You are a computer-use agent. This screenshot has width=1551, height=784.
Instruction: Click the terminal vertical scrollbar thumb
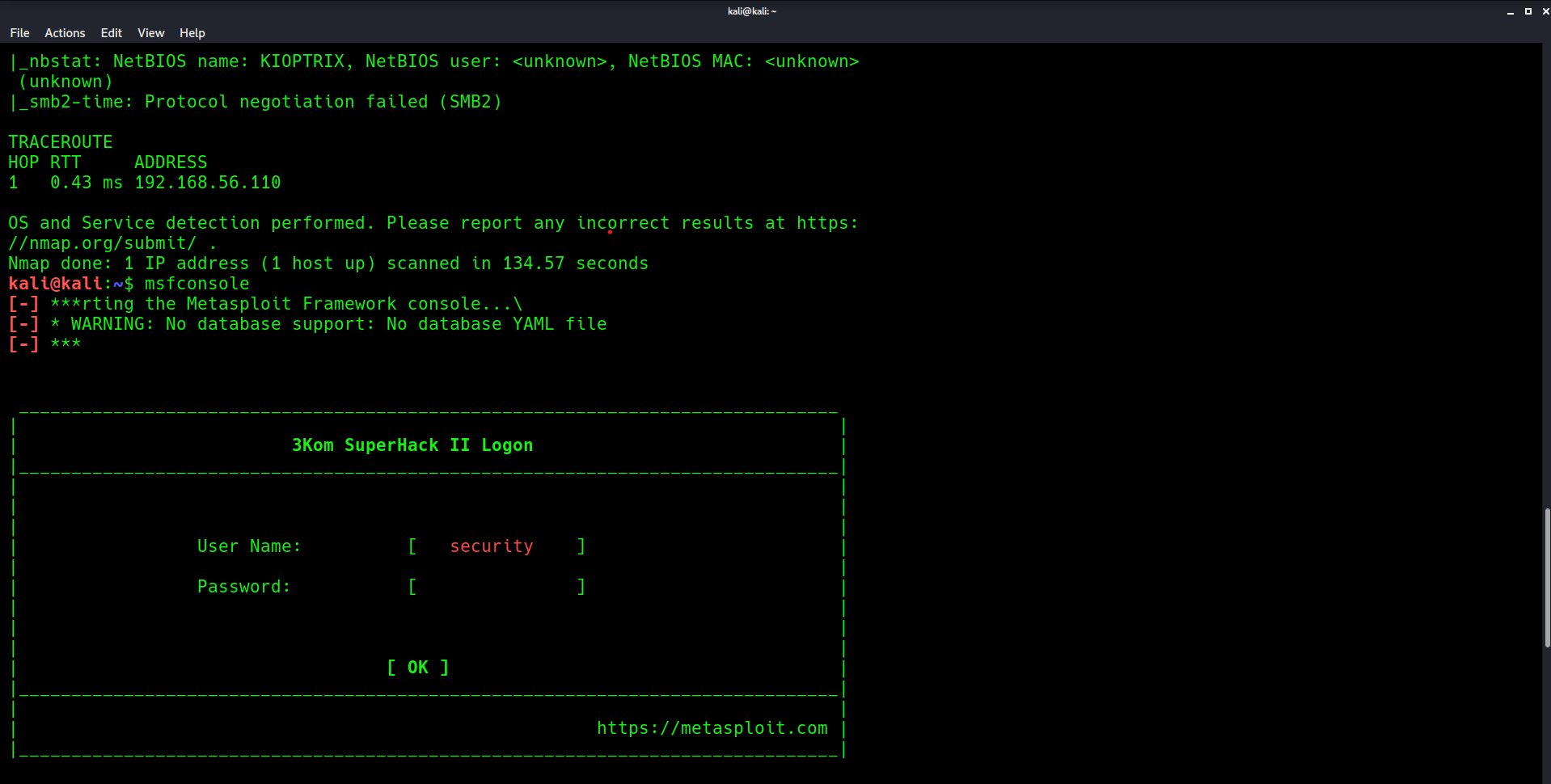tap(1547, 578)
